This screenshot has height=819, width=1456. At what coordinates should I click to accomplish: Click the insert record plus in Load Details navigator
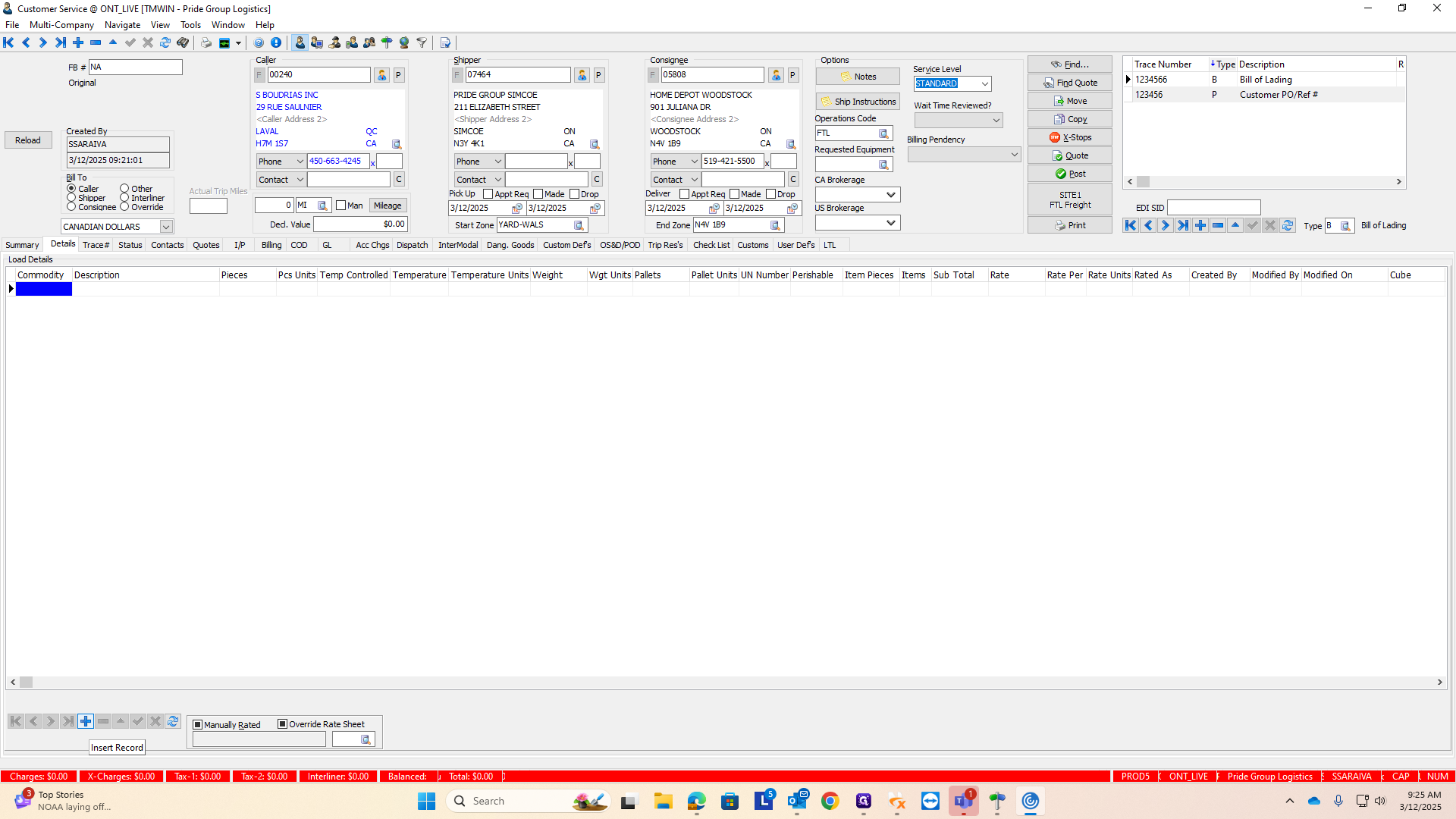click(x=86, y=722)
